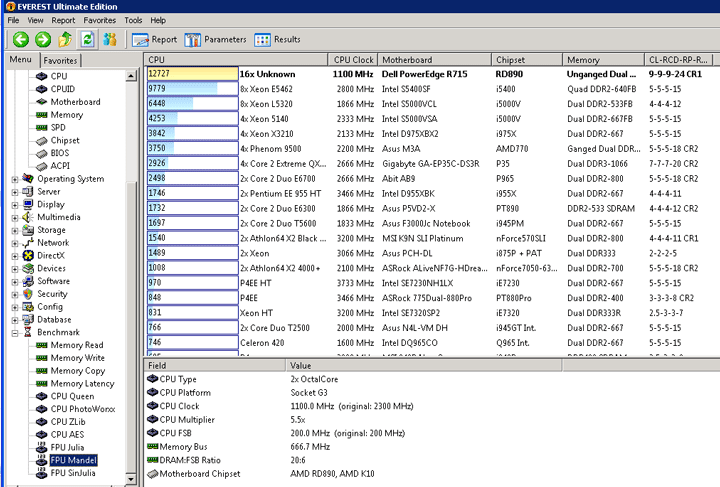
Task: Run Memory Read benchmark
Action: coord(77,345)
